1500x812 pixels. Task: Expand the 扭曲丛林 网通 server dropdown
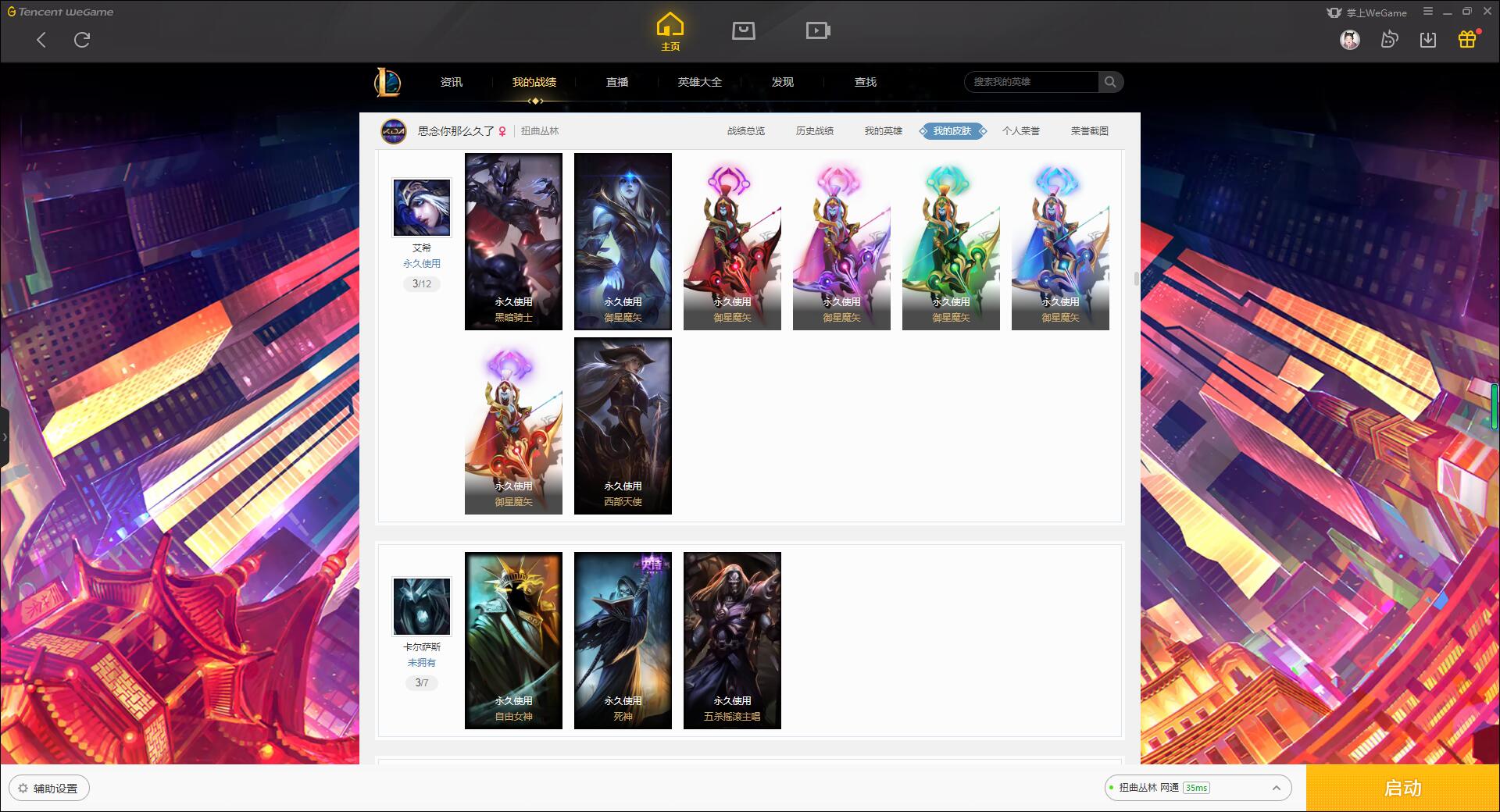click(x=1197, y=789)
